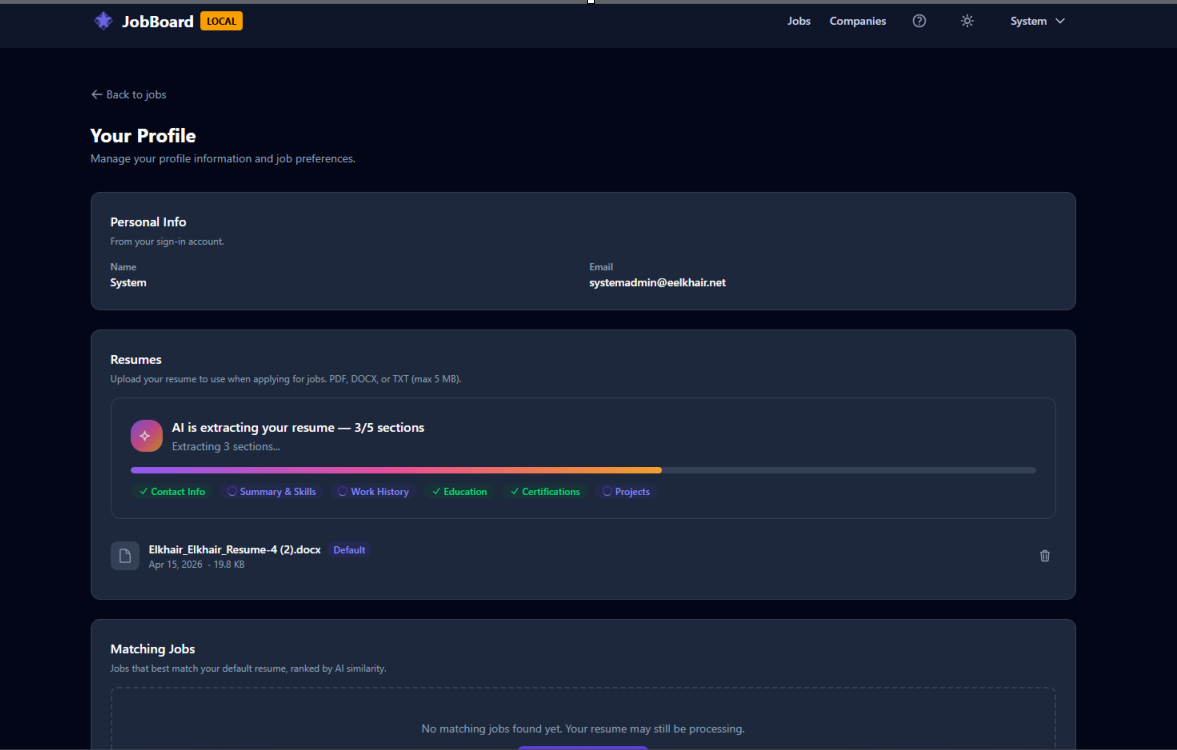Screen dimensions: 1177x750
Task: Open the help question mark icon
Action: coord(919,21)
